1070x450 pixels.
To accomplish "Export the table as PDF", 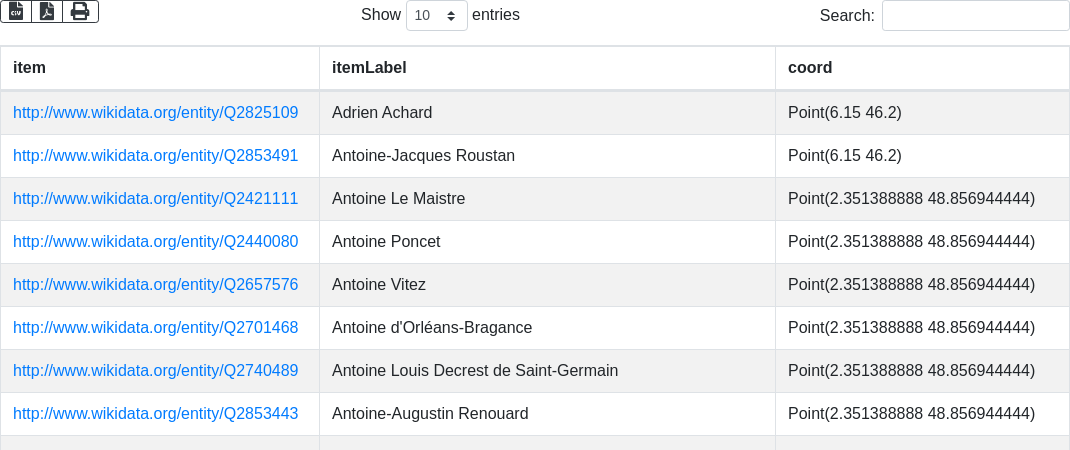I will point(47,11).
